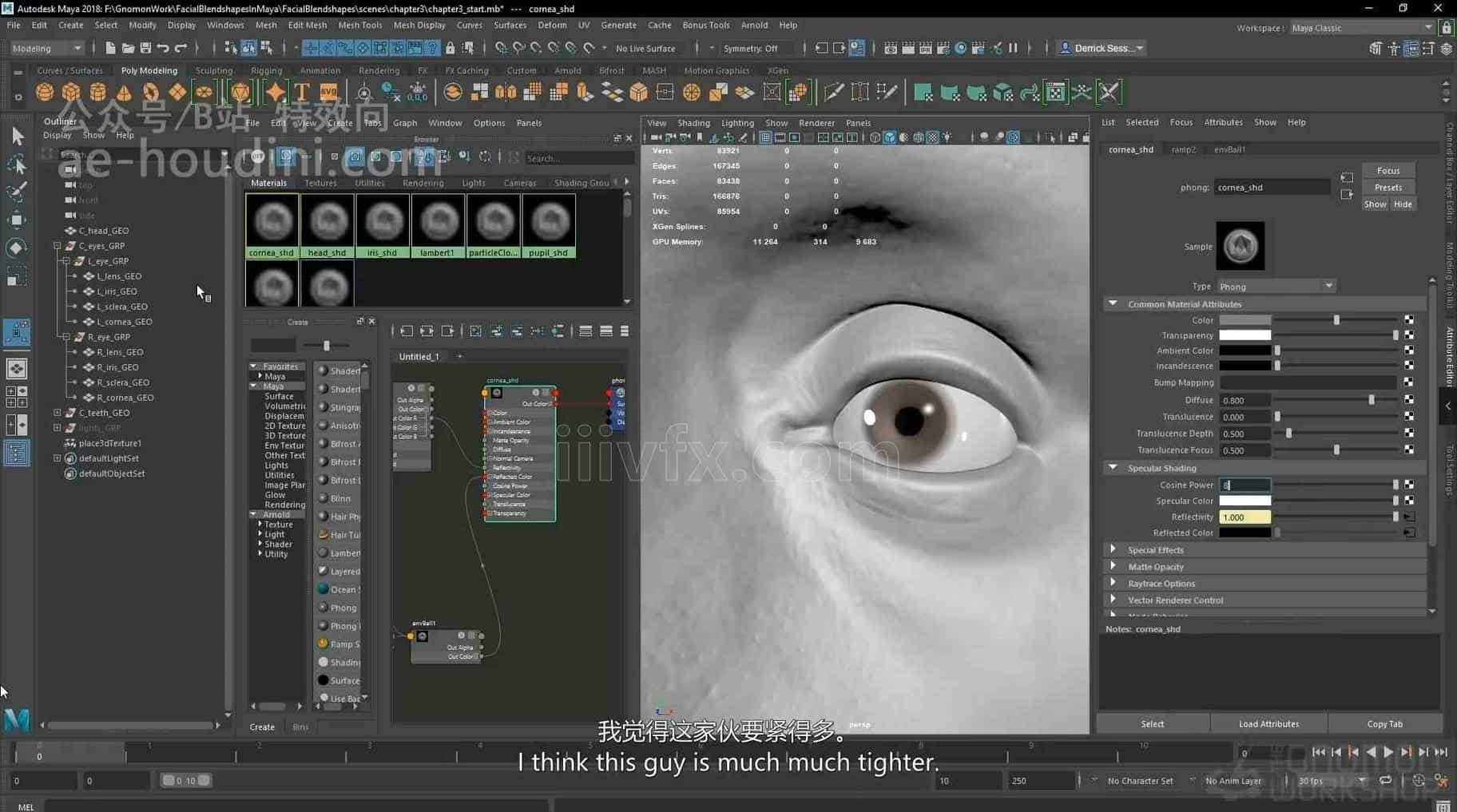Click the Presets button
The image size is (1457, 812).
(x=1388, y=188)
